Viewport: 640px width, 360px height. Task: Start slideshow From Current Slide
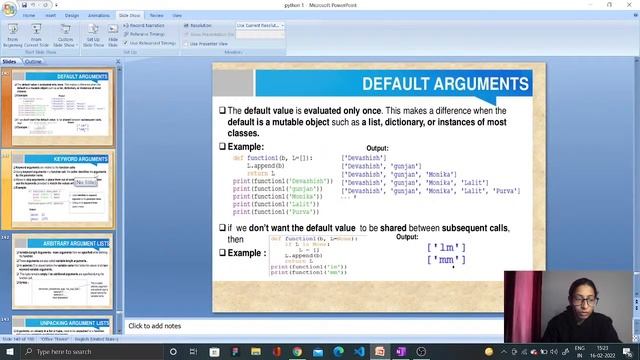[x=36, y=36]
